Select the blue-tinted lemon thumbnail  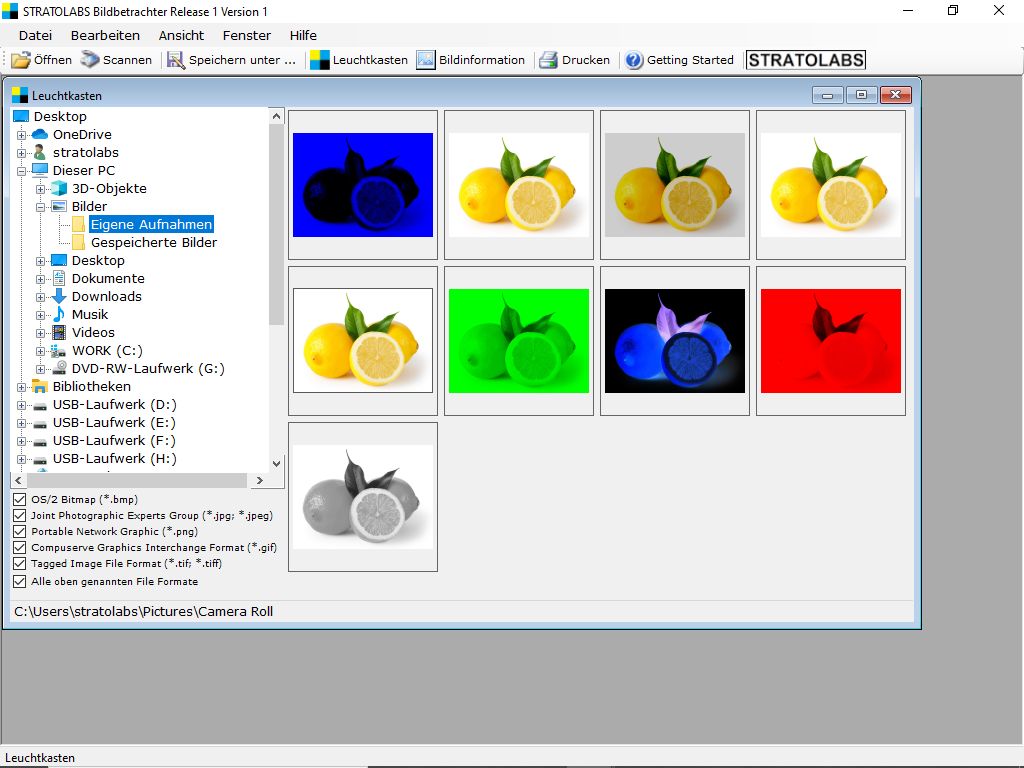pyautogui.click(x=363, y=185)
